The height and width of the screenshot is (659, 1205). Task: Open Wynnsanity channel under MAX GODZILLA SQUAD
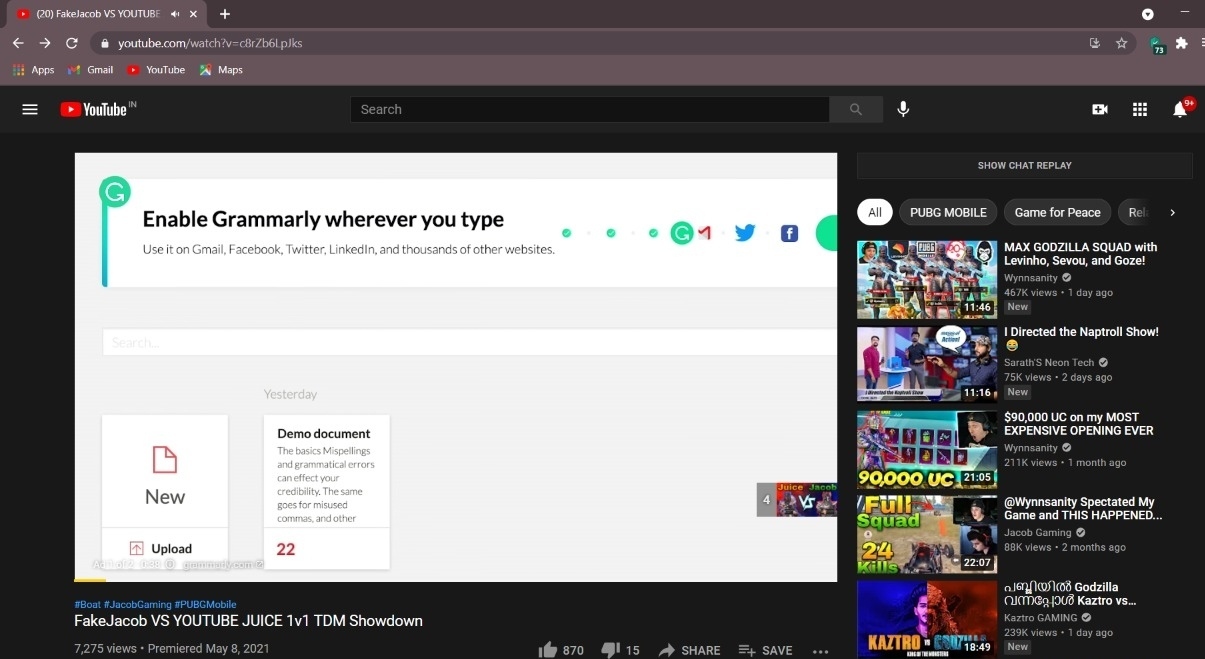1031,278
